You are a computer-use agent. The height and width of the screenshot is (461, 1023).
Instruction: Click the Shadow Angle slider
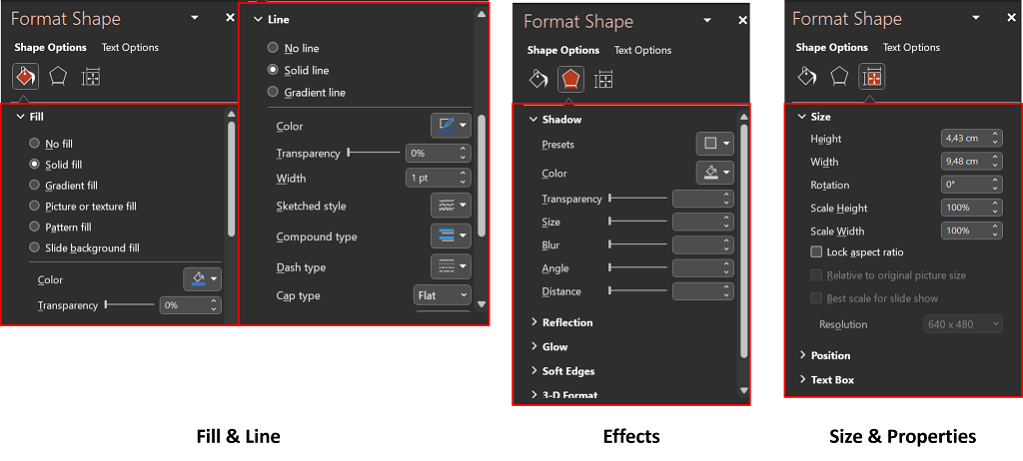637,267
